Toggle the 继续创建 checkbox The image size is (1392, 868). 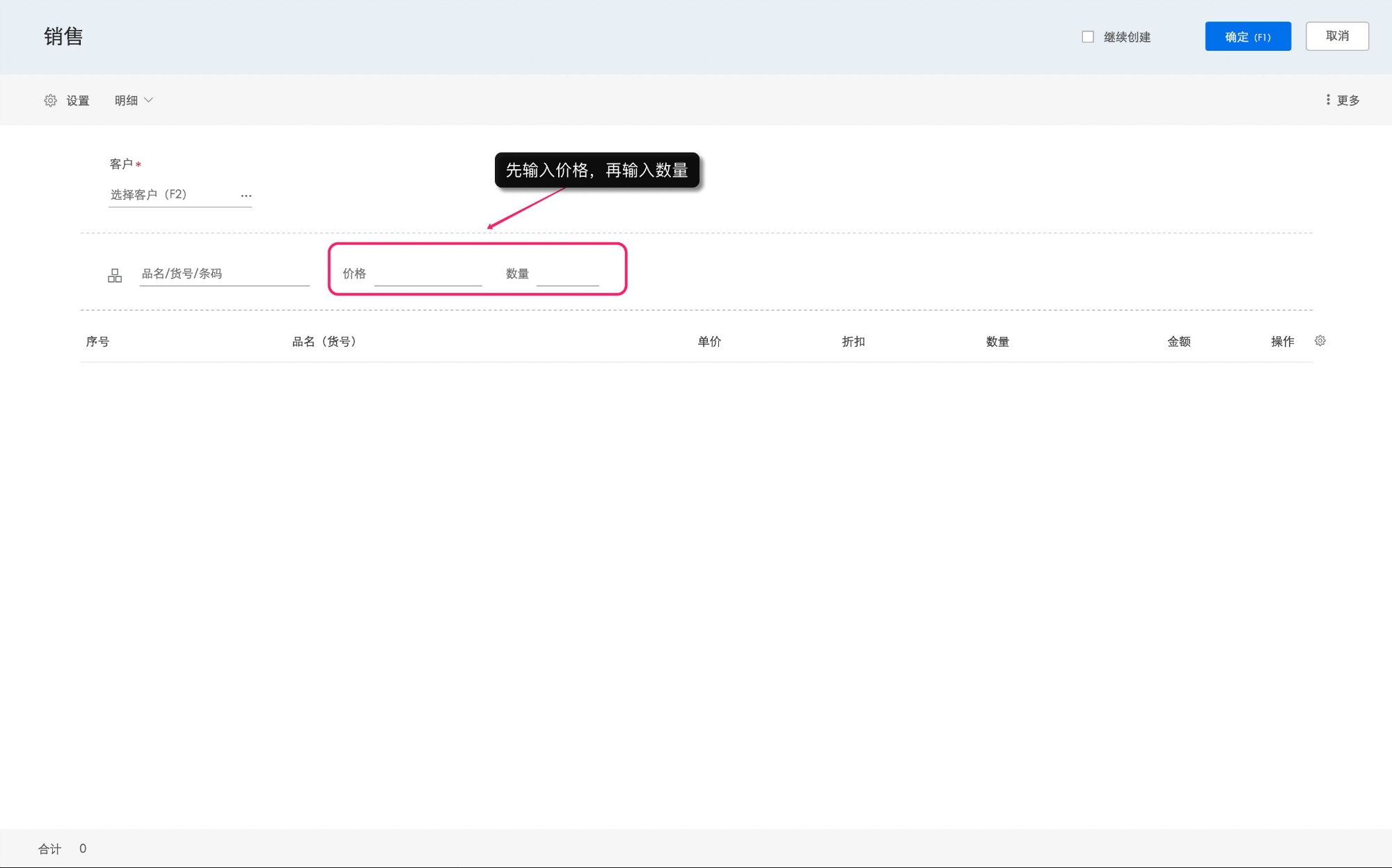pos(1088,37)
